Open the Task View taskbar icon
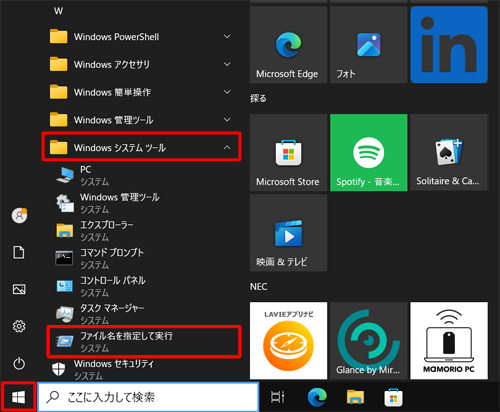The image size is (500, 412). tap(277, 397)
